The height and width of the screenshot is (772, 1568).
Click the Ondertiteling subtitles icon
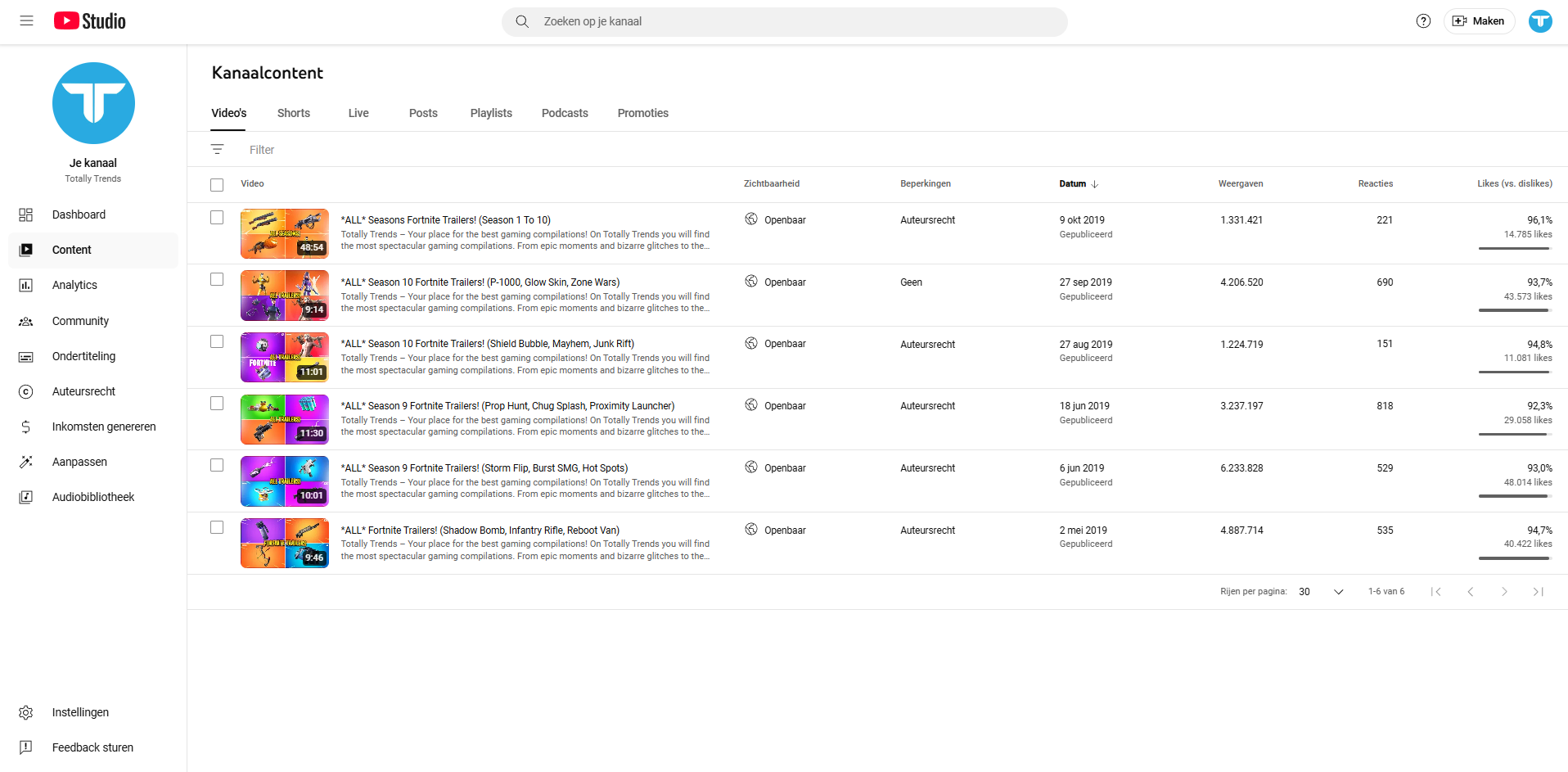click(x=26, y=356)
